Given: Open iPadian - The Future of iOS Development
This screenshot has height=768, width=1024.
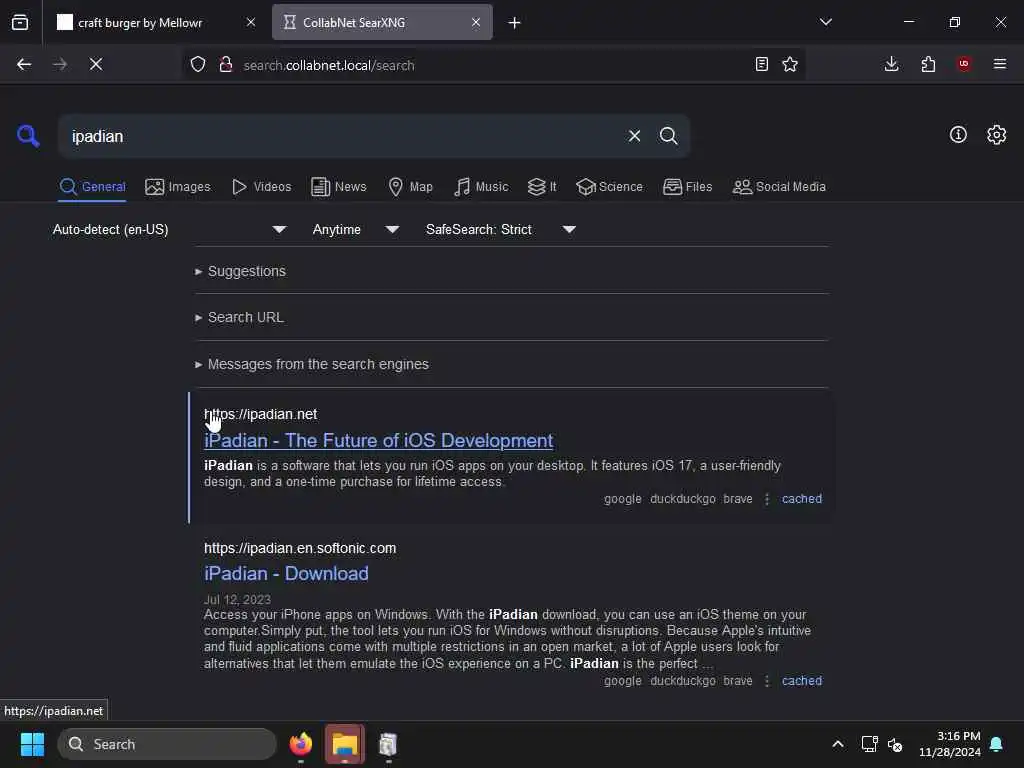Looking at the screenshot, I should (x=379, y=441).
